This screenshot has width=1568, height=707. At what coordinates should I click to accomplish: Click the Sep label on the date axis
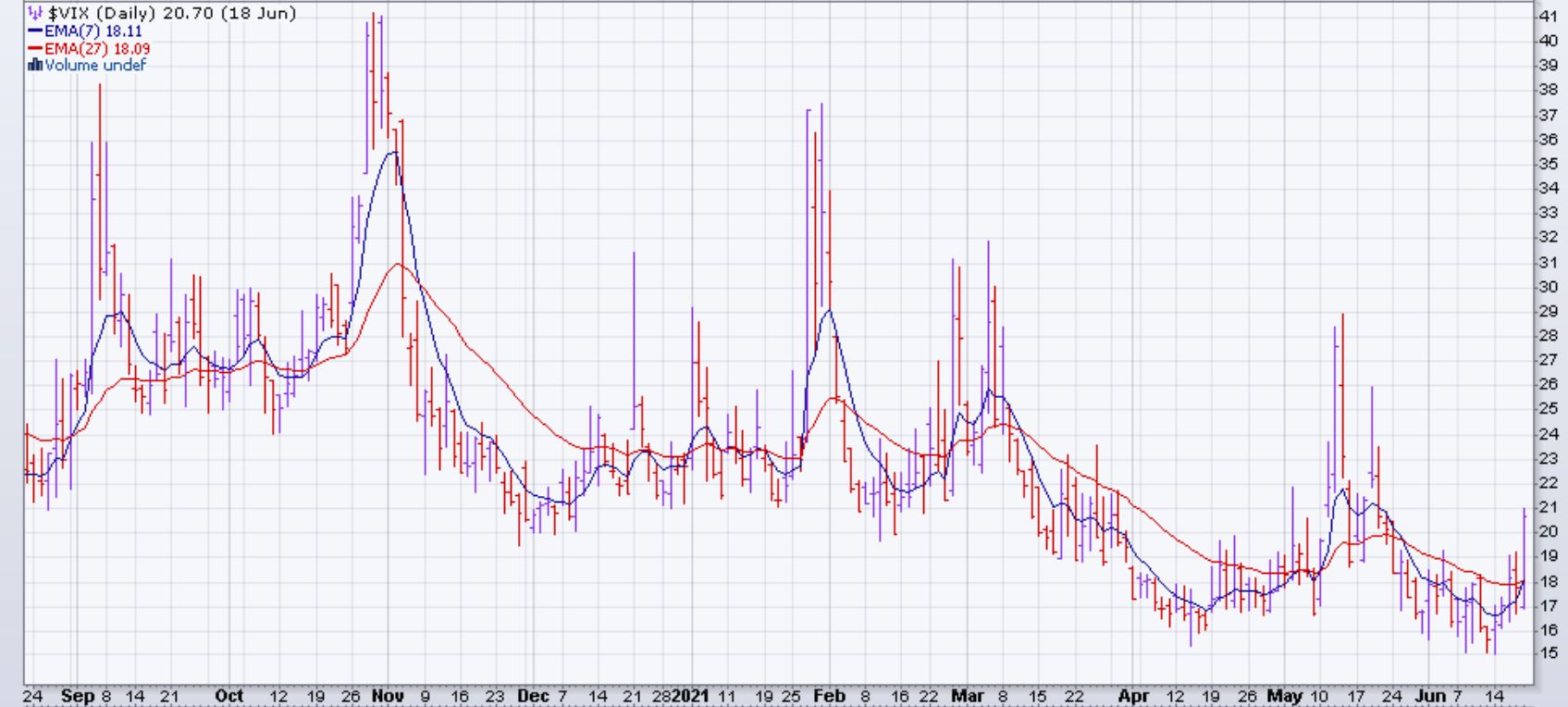click(77, 696)
